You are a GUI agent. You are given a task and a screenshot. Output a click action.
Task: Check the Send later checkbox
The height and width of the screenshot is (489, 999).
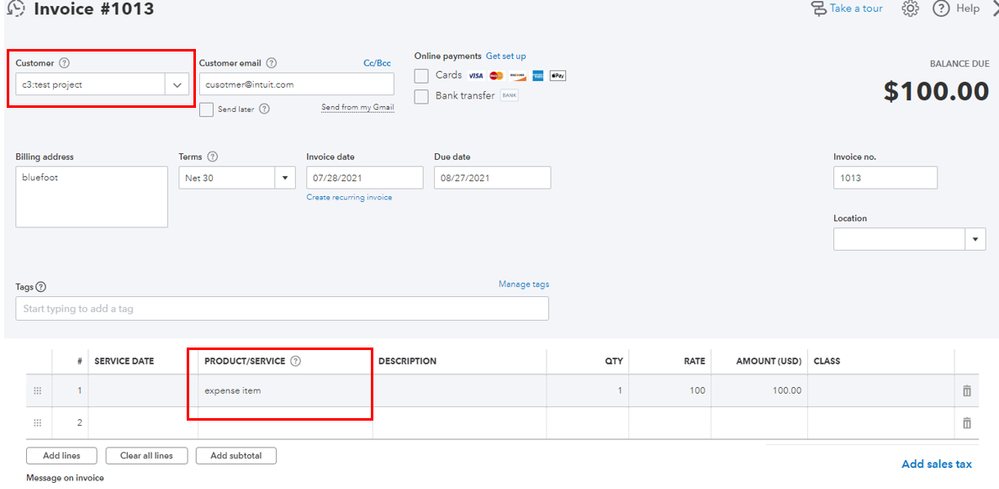coord(206,110)
